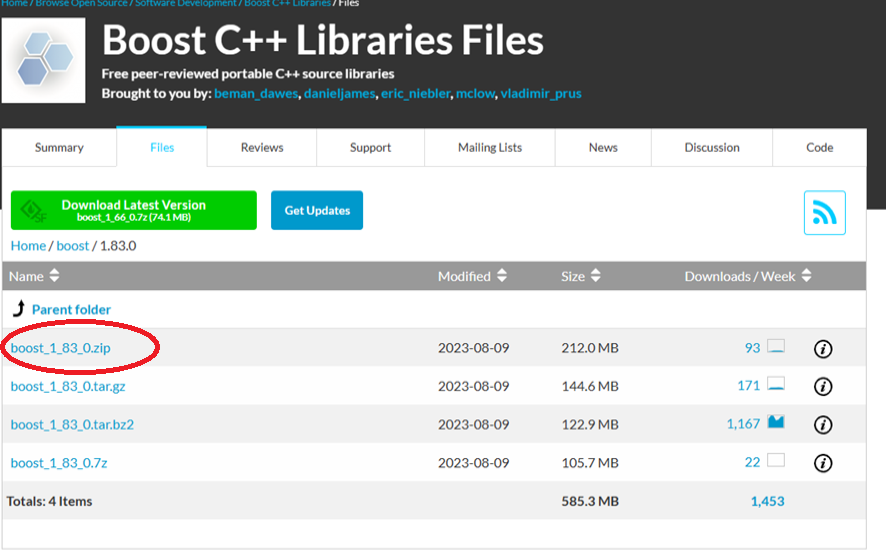Click weekly downloads count 1,167
The width and height of the screenshot is (886, 554).
click(743, 424)
